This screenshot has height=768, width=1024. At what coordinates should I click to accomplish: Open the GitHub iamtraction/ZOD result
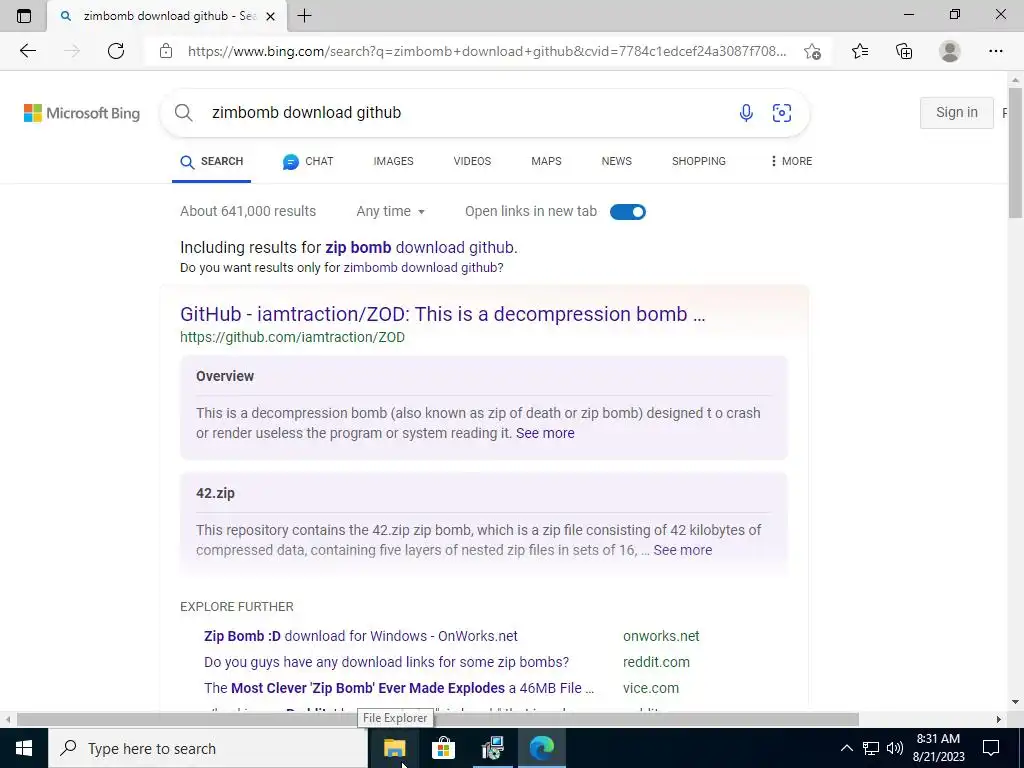pyautogui.click(x=442, y=314)
